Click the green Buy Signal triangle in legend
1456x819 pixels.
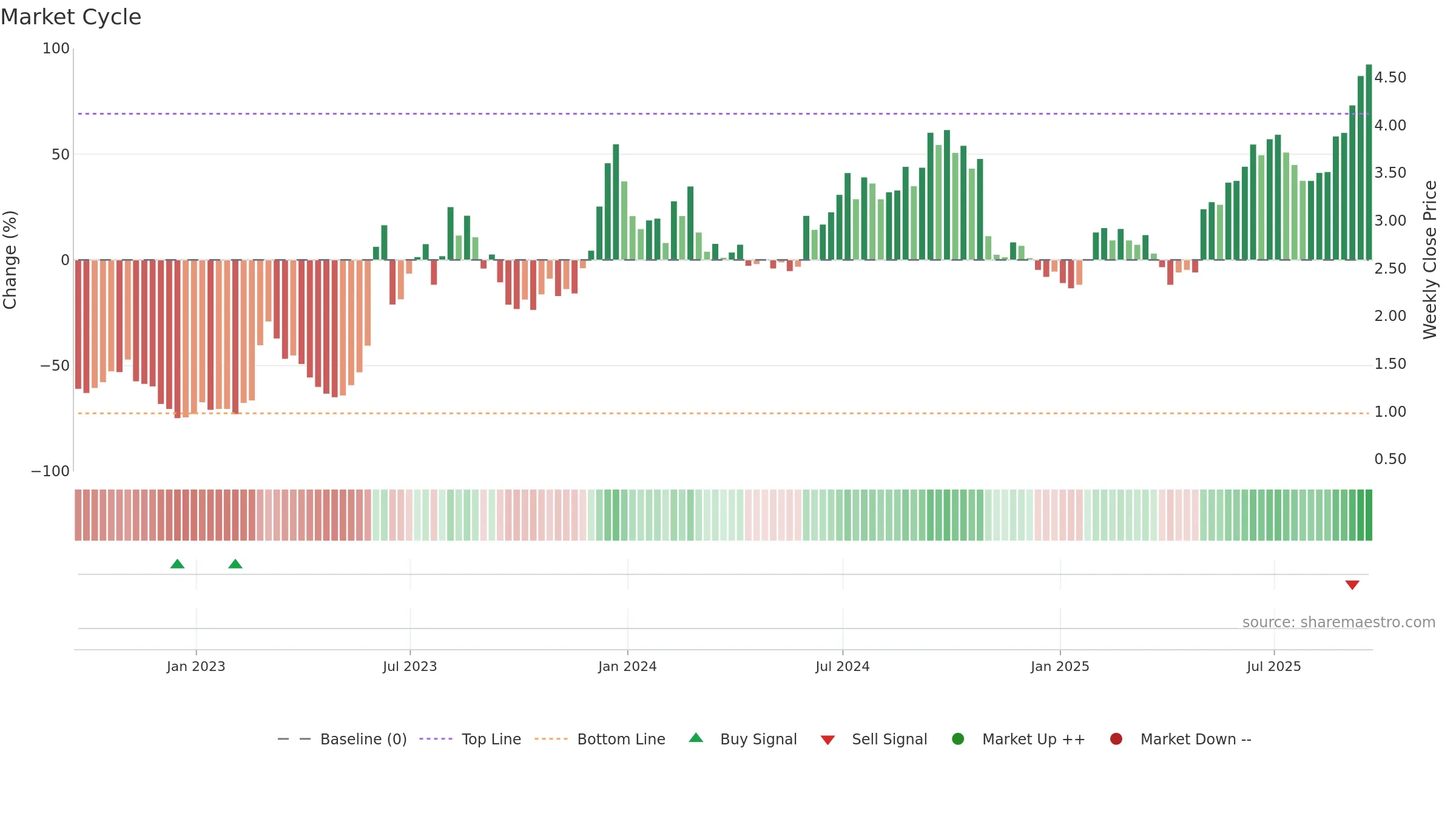[696, 738]
